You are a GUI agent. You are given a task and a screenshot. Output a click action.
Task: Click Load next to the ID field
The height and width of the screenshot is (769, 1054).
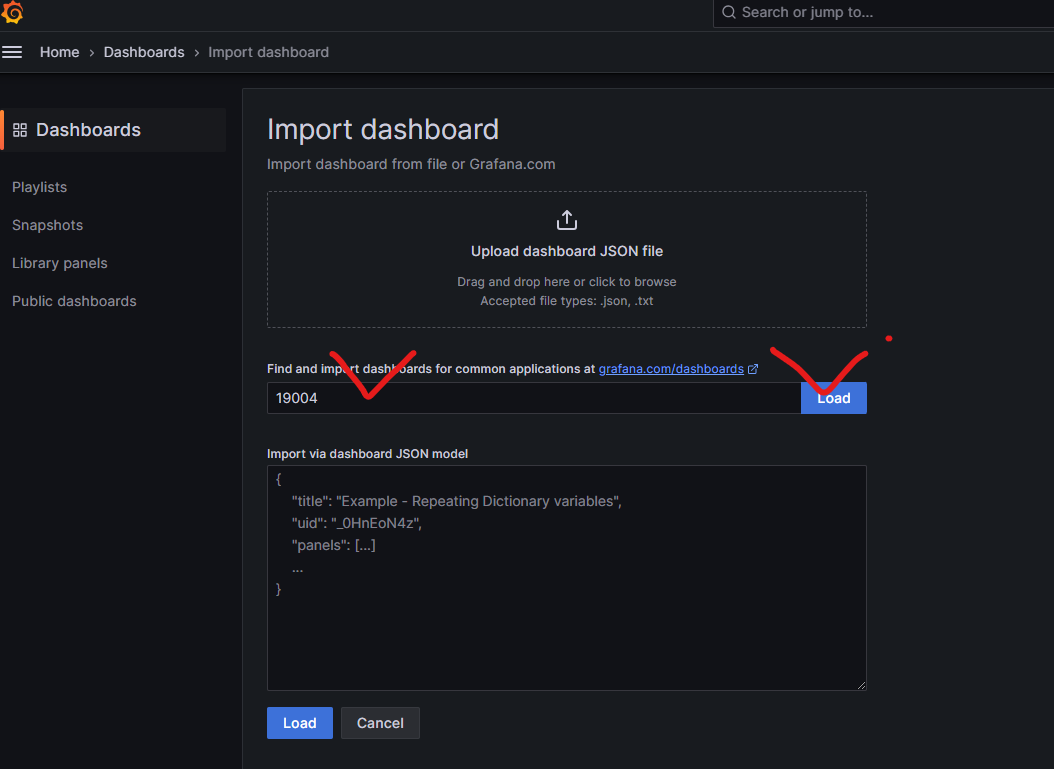834,398
